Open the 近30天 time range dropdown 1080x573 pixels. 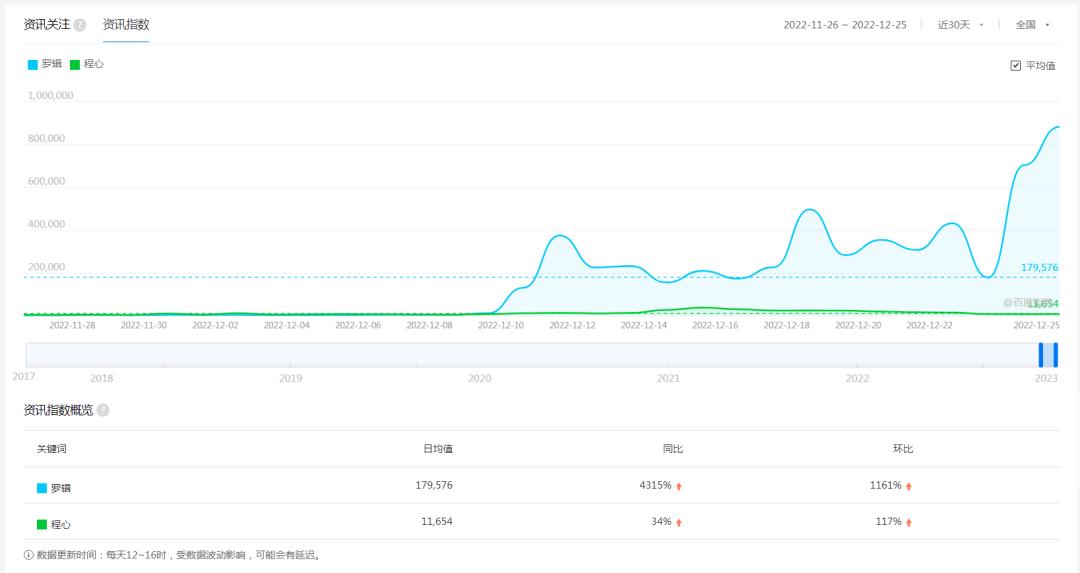click(x=960, y=25)
